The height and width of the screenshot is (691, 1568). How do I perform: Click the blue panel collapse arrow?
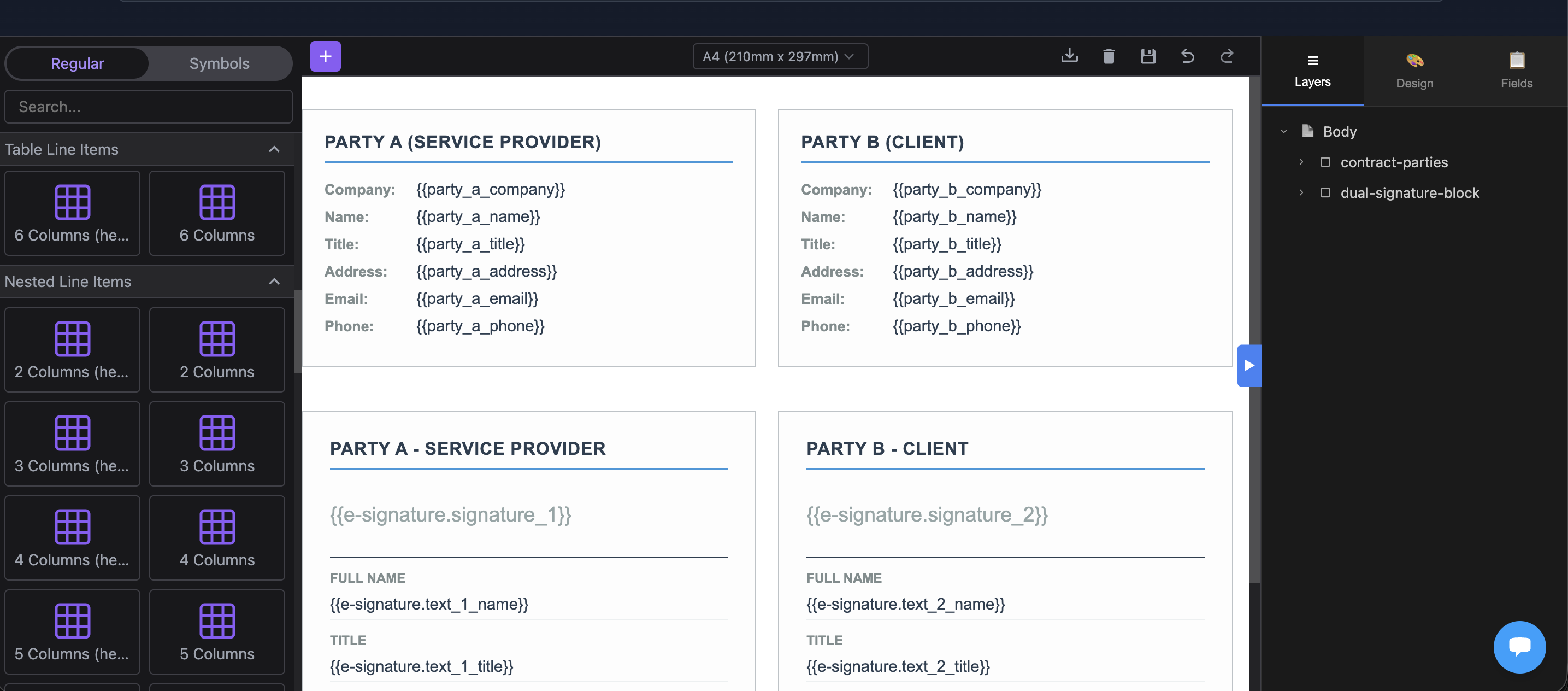pyautogui.click(x=1248, y=365)
